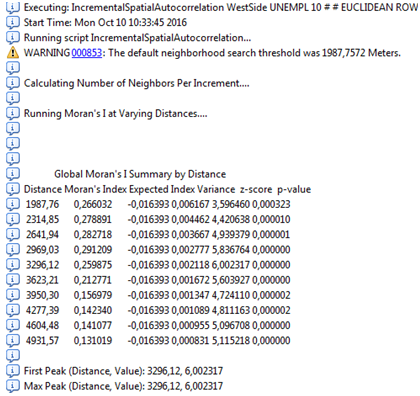Select Global Moran's I Summary by Distance heading
The width and height of the screenshot is (420, 396).
[140, 174]
